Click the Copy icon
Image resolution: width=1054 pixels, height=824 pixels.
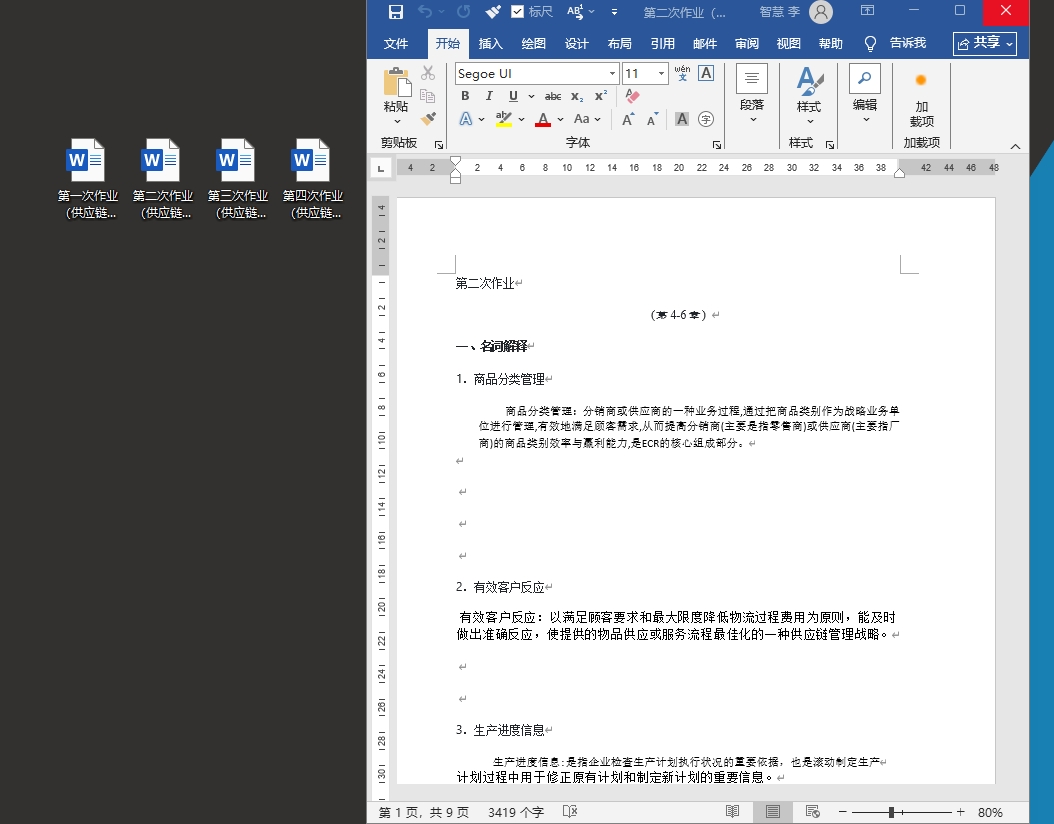pyautogui.click(x=428, y=96)
